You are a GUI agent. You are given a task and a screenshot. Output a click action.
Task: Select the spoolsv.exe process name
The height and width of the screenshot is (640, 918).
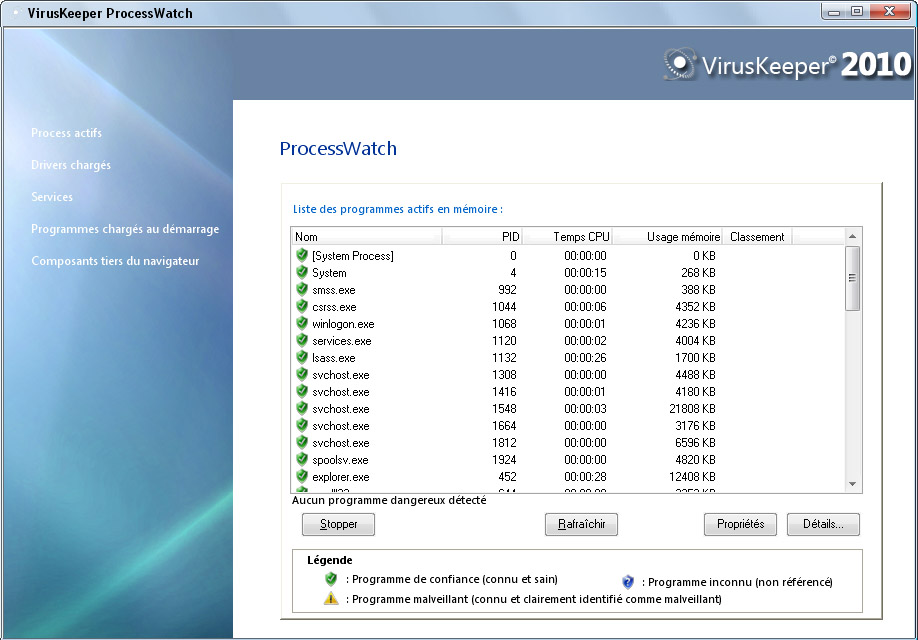point(340,460)
